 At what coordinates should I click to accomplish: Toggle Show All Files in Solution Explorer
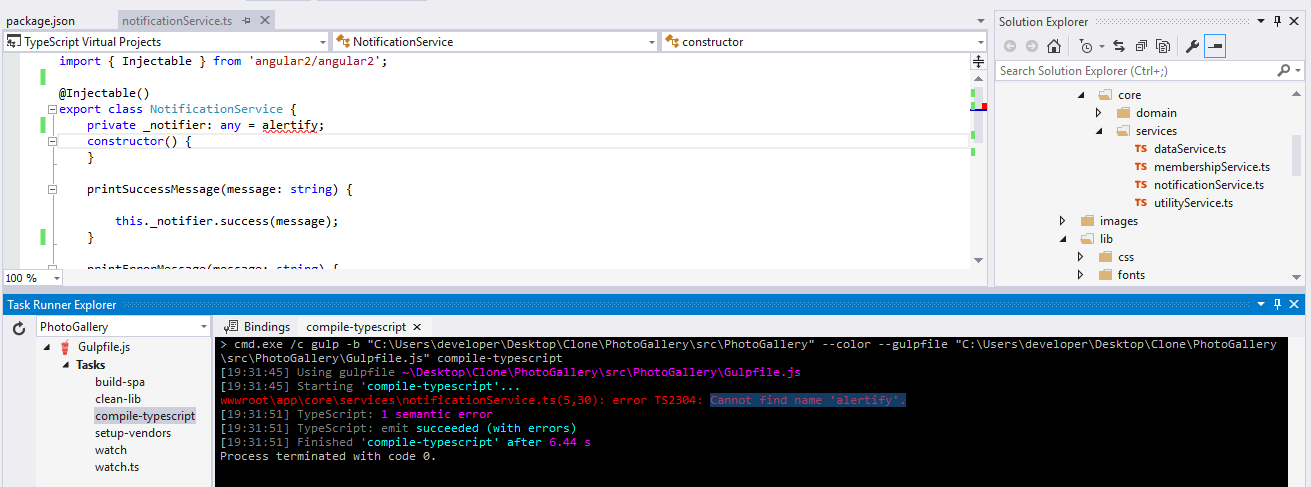click(1162, 46)
